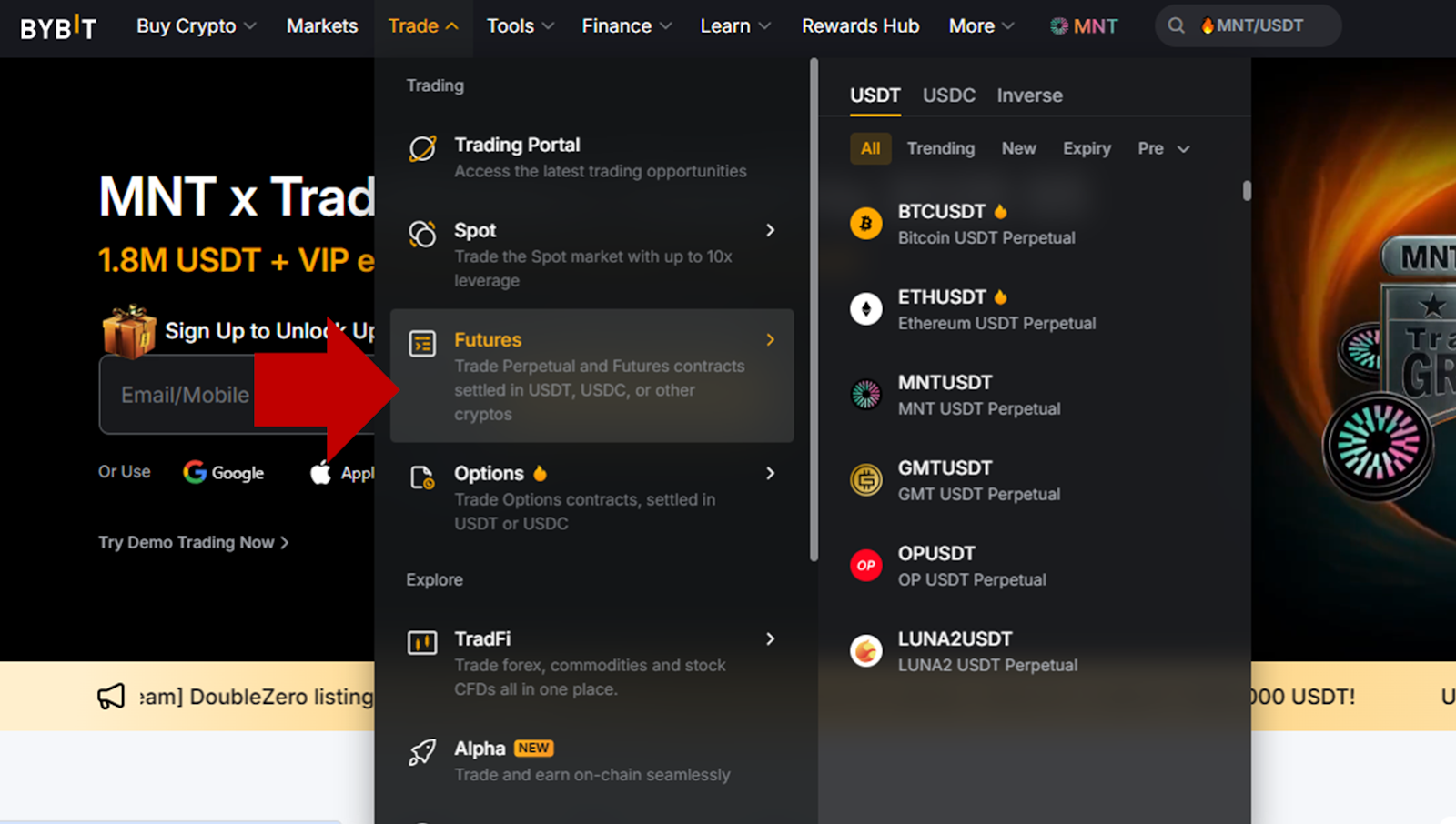Click the Spot trading icon

[x=421, y=234]
